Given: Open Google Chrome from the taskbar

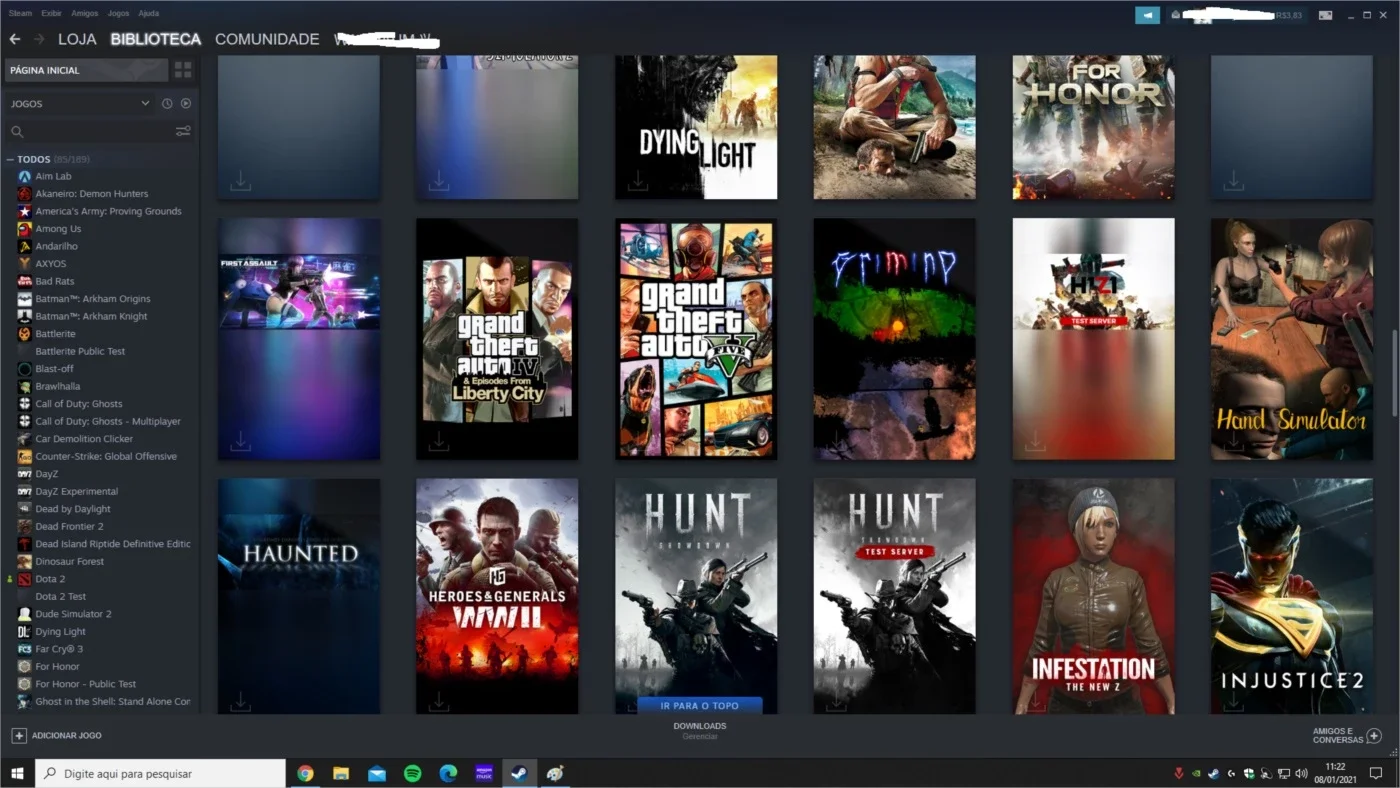Looking at the screenshot, I should pos(305,773).
